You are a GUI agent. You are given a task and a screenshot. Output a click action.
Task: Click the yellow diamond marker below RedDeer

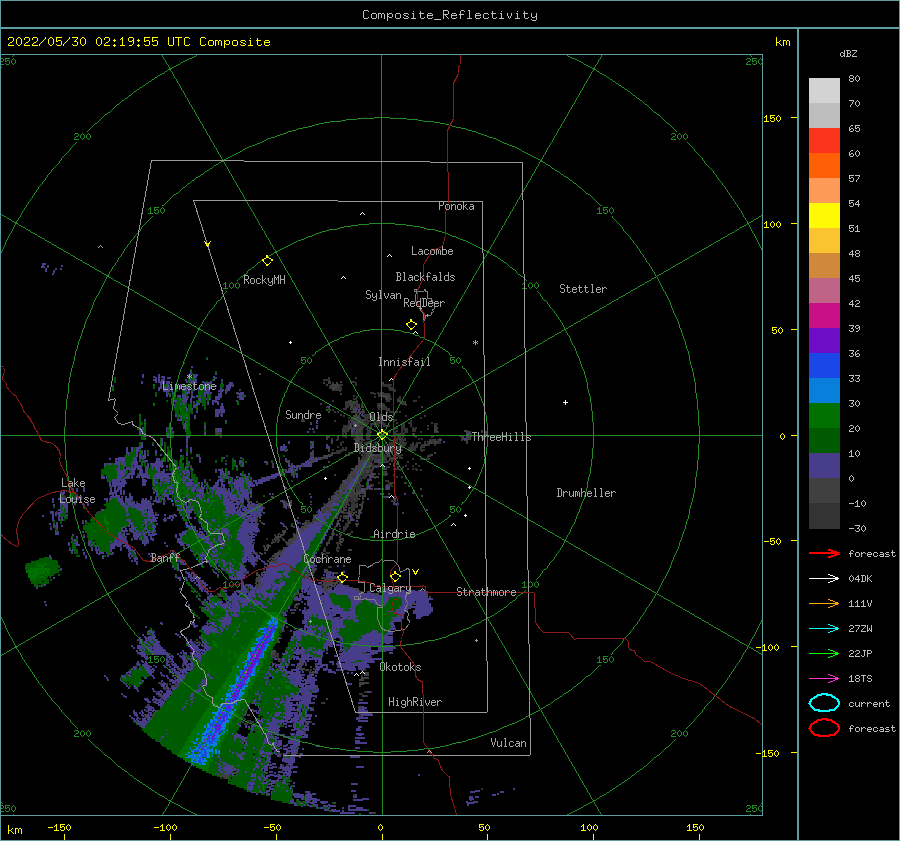tap(412, 325)
